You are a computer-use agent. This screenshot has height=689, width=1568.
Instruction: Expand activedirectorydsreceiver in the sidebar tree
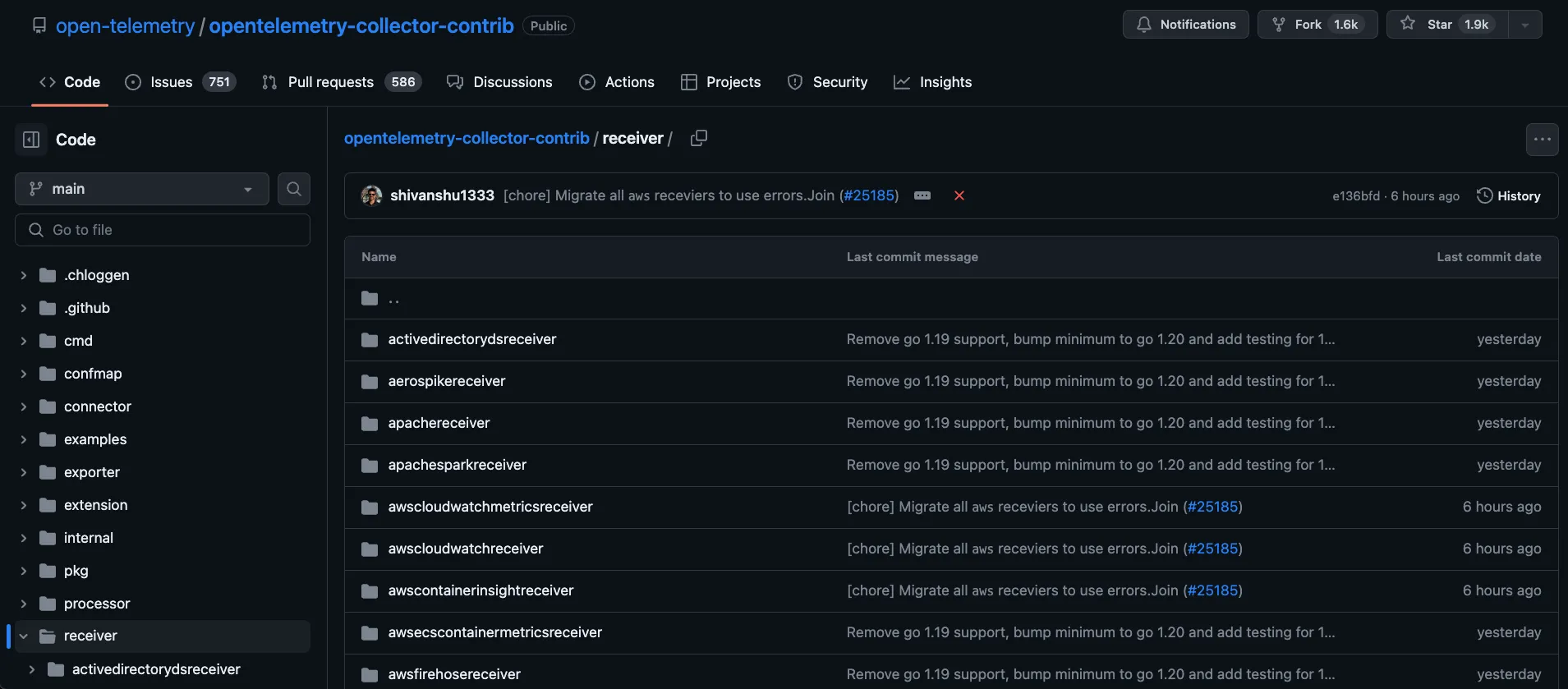click(x=32, y=669)
